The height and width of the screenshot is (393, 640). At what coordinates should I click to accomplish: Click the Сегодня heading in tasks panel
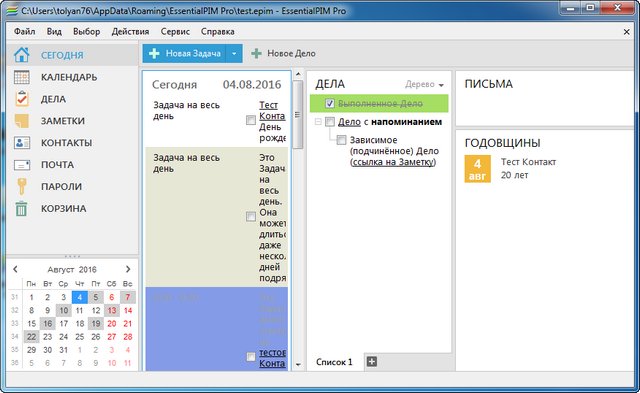point(174,84)
